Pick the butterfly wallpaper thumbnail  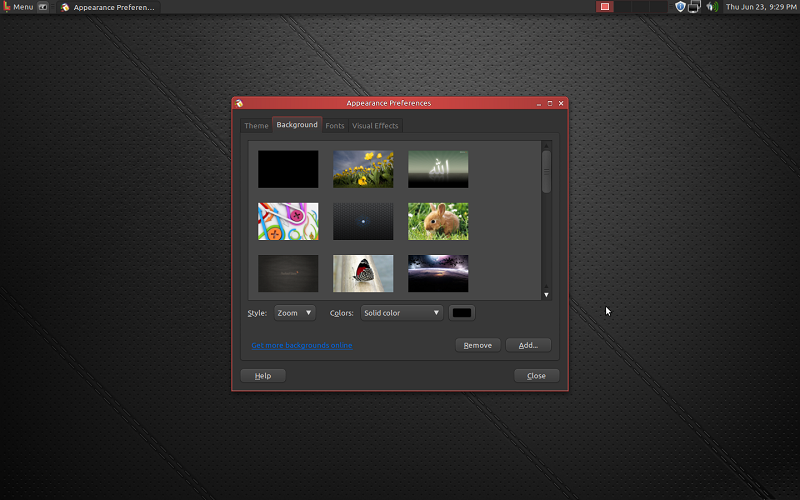[363, 273]
